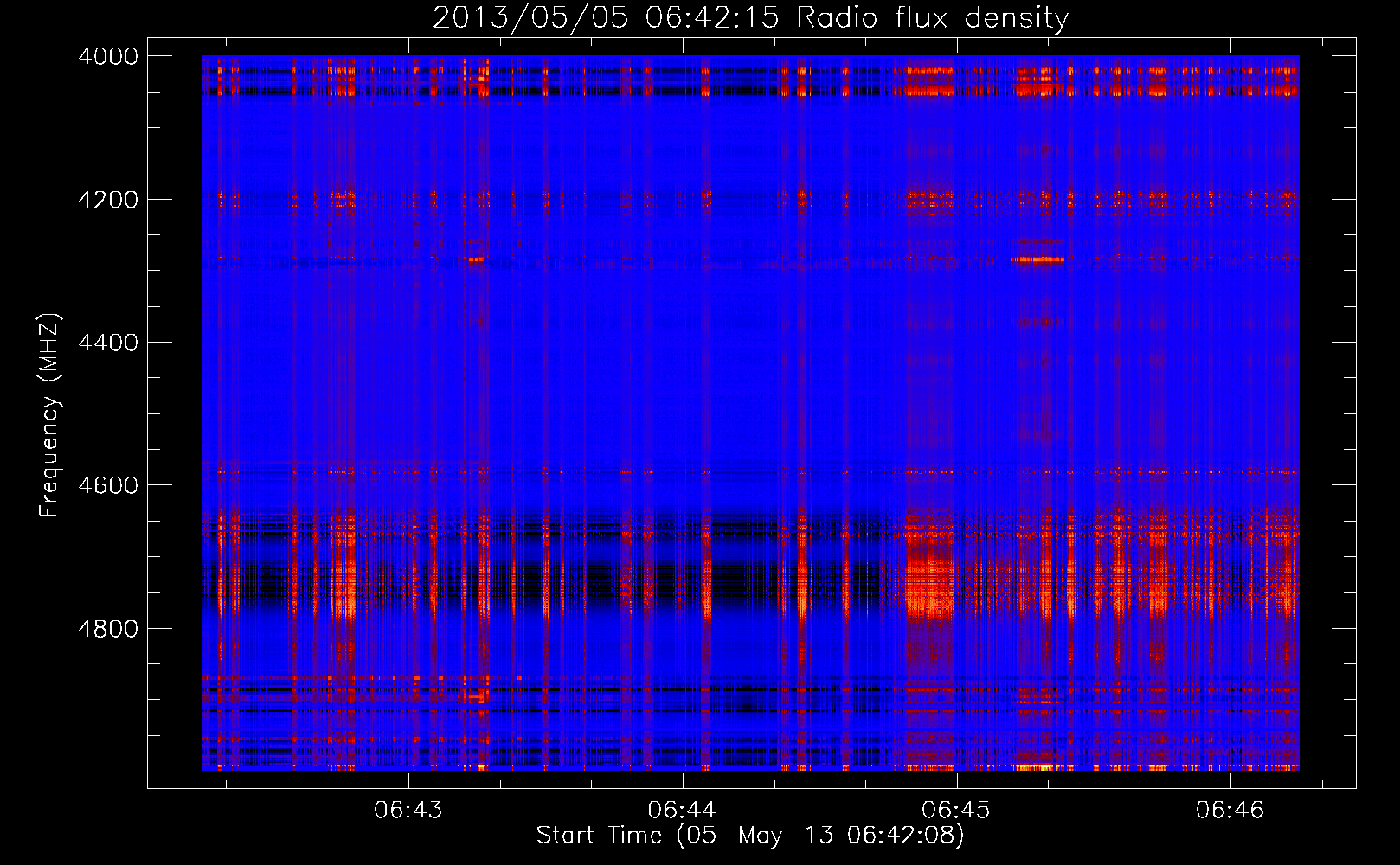1400x865 pixels.
Task: Click the short red horizontal streak after 06:45
Action: 1037,259
